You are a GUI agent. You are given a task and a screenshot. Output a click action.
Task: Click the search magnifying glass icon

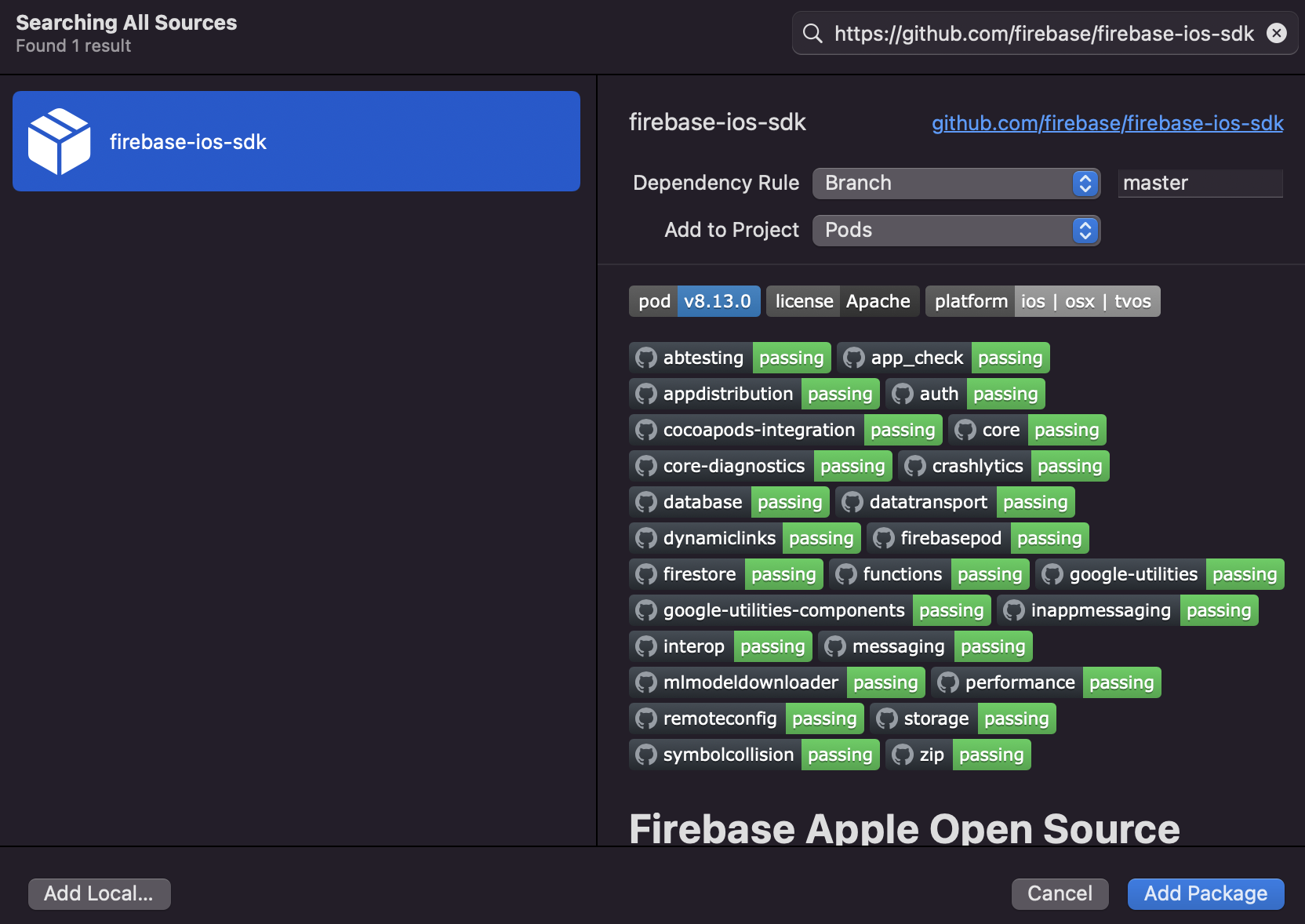click(812, 33)
